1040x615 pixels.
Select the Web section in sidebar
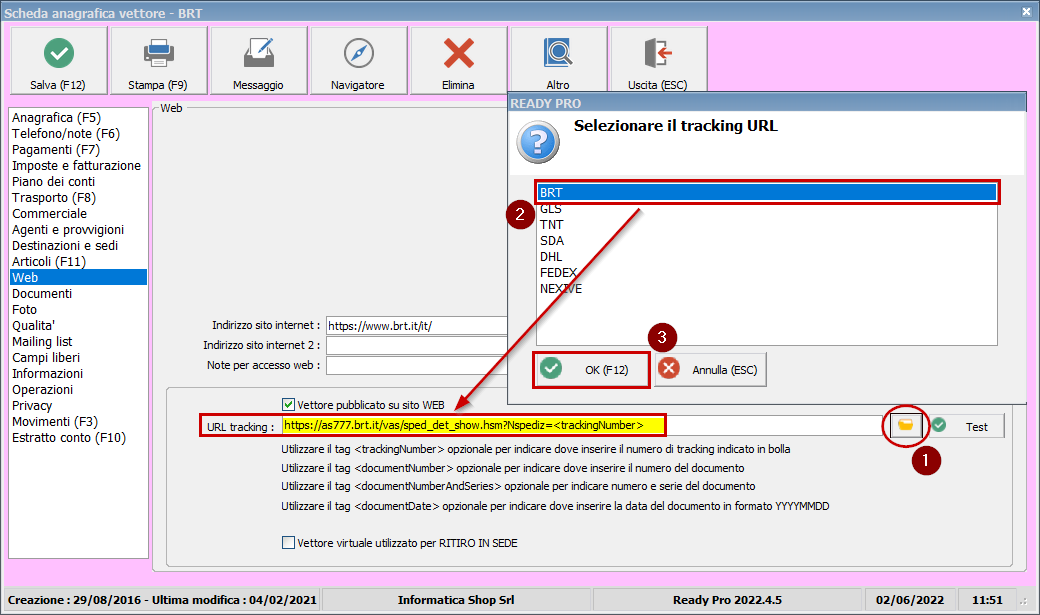pyautogui.click(x=78, y=277)
